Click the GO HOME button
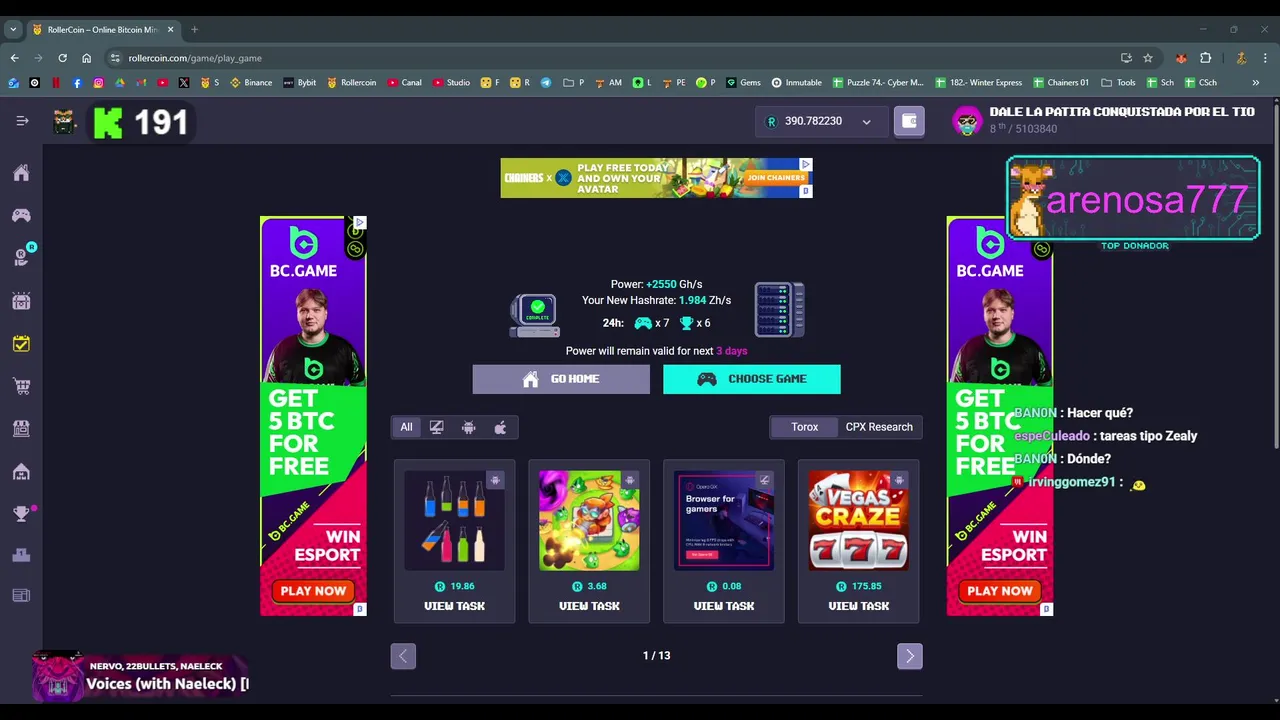The image size is (1280, 720). point(561,379)
